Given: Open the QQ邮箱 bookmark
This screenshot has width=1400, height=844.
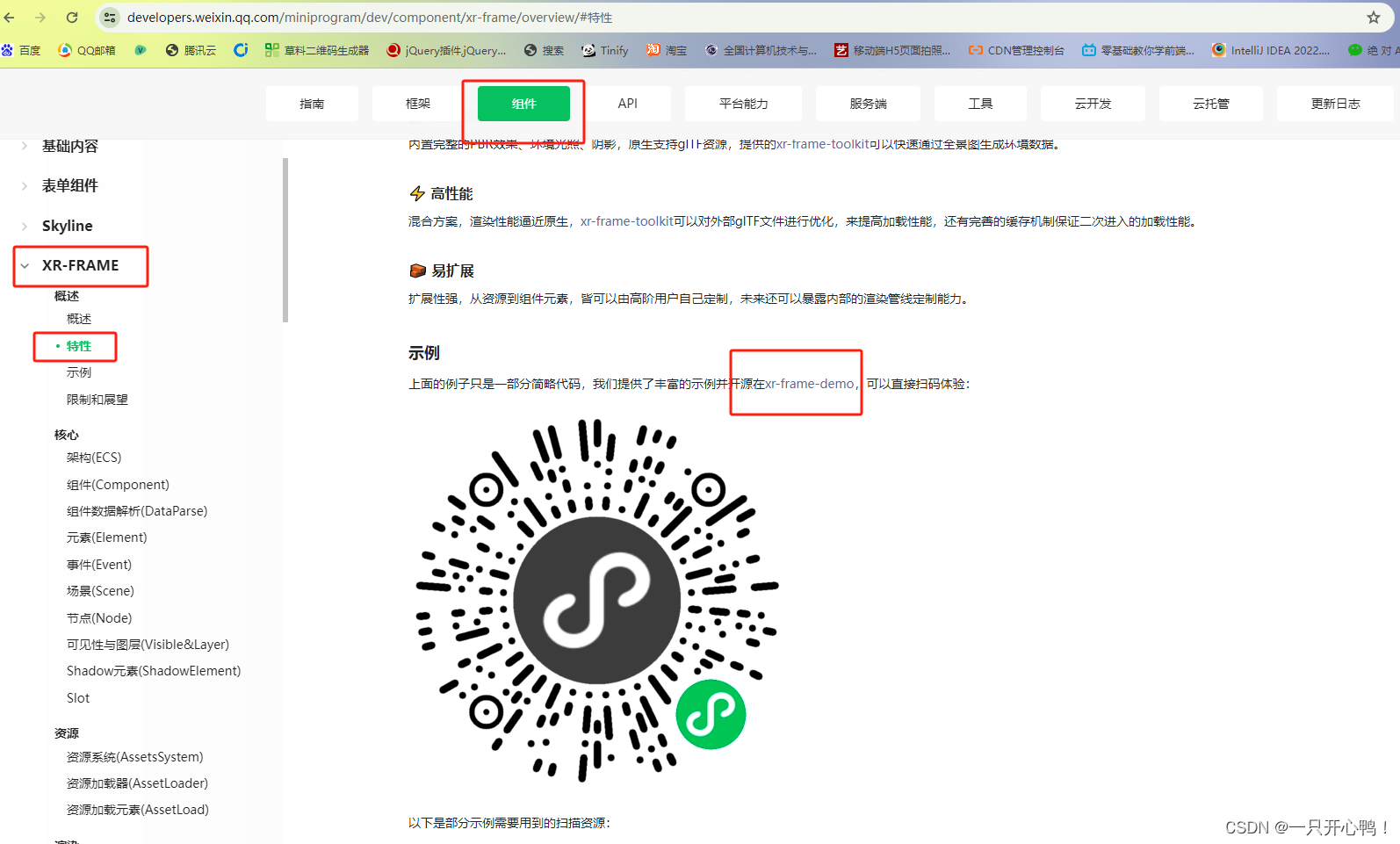Looking at the screenshot, I should click(x=87, y=50).
